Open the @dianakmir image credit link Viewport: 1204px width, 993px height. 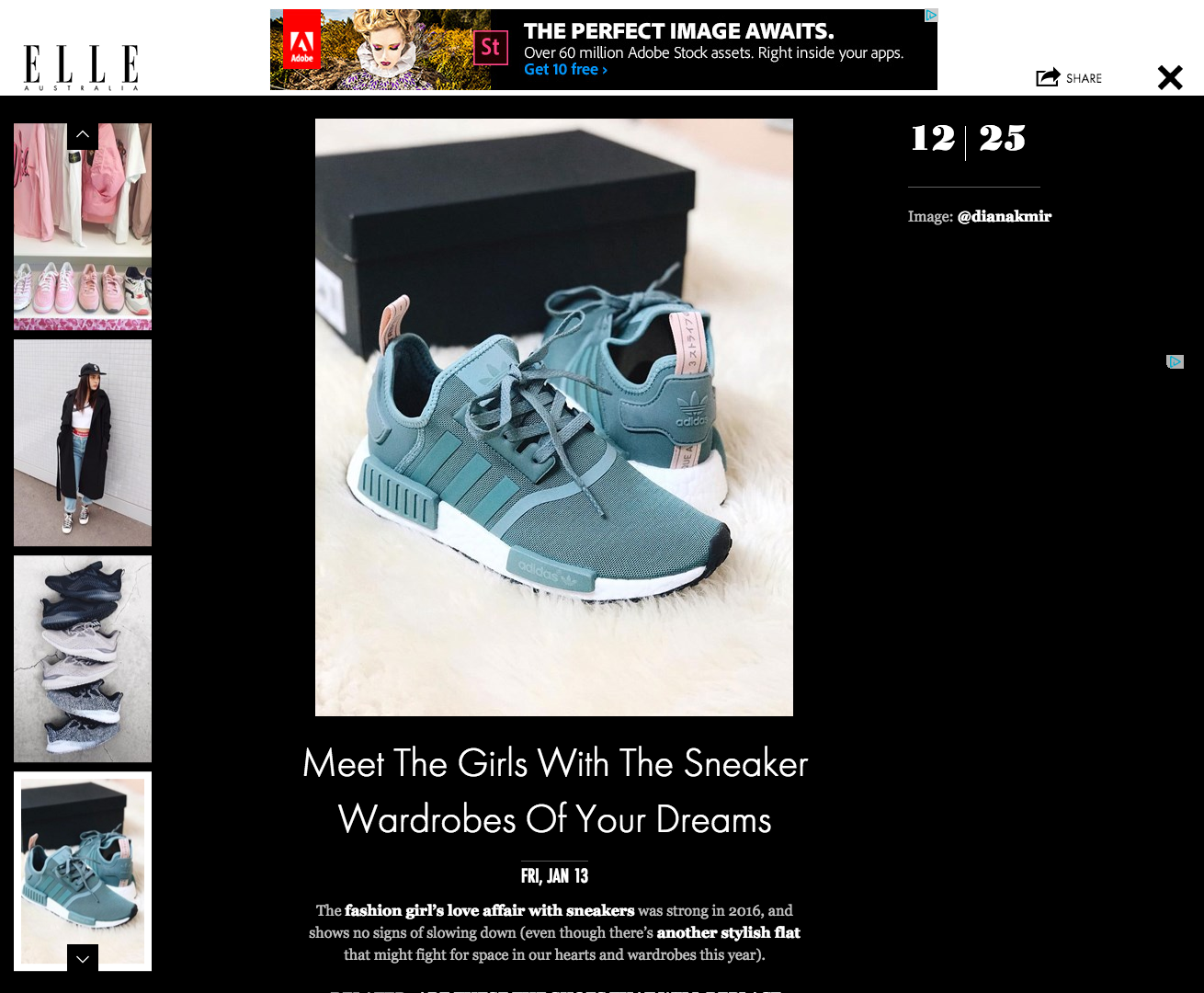1004,216
